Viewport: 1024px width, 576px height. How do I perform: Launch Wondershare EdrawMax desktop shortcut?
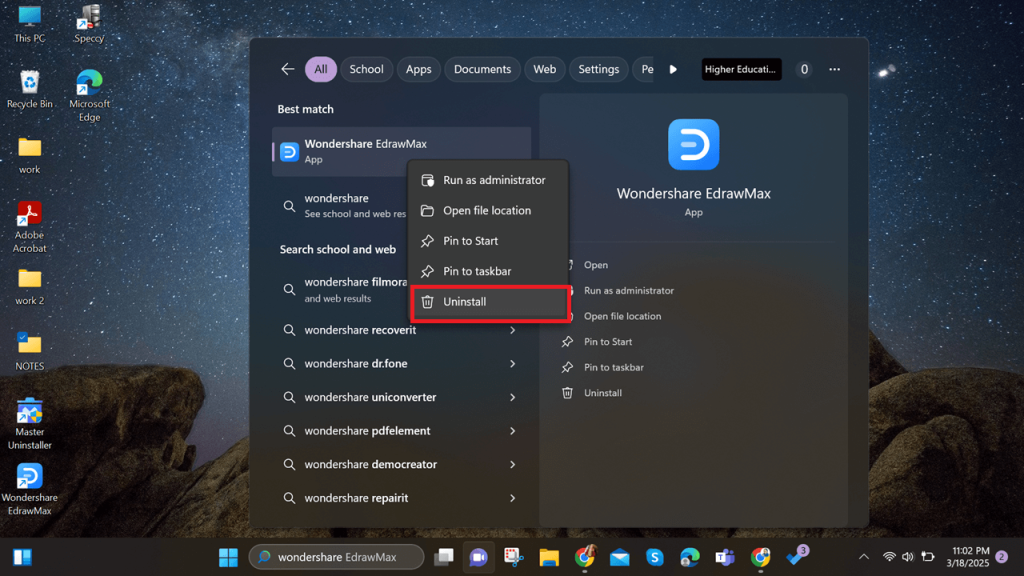pyautogui.click(x=29, y=489)
